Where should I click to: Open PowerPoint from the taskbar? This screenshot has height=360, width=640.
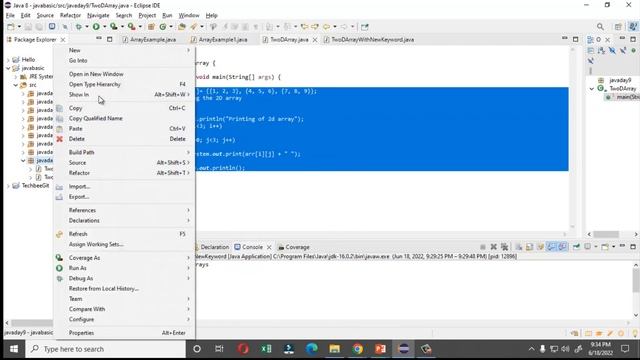coord(380,349)
